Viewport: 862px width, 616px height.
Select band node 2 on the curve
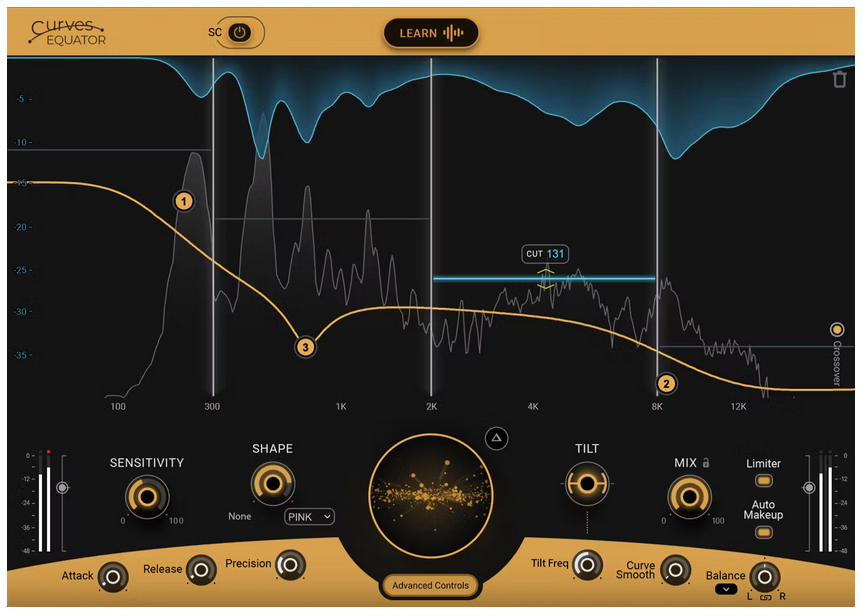click(x=666, y=384)
